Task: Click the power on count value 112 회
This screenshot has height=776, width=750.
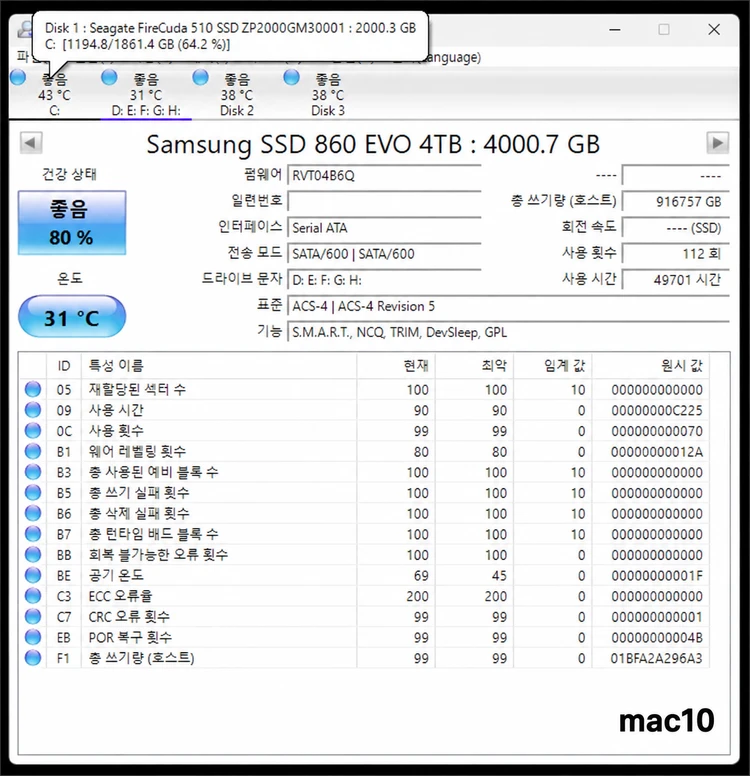Action: point(676,254)
